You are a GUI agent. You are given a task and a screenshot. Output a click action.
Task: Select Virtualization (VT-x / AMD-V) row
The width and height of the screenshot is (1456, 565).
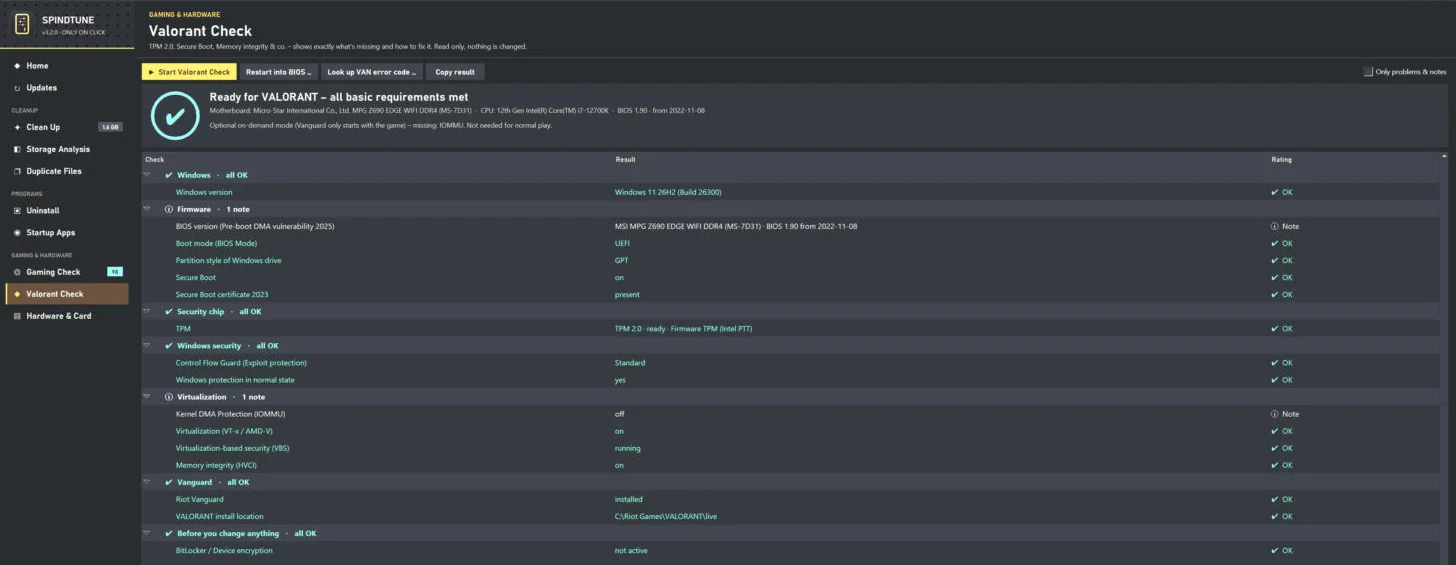click(790, 431)
